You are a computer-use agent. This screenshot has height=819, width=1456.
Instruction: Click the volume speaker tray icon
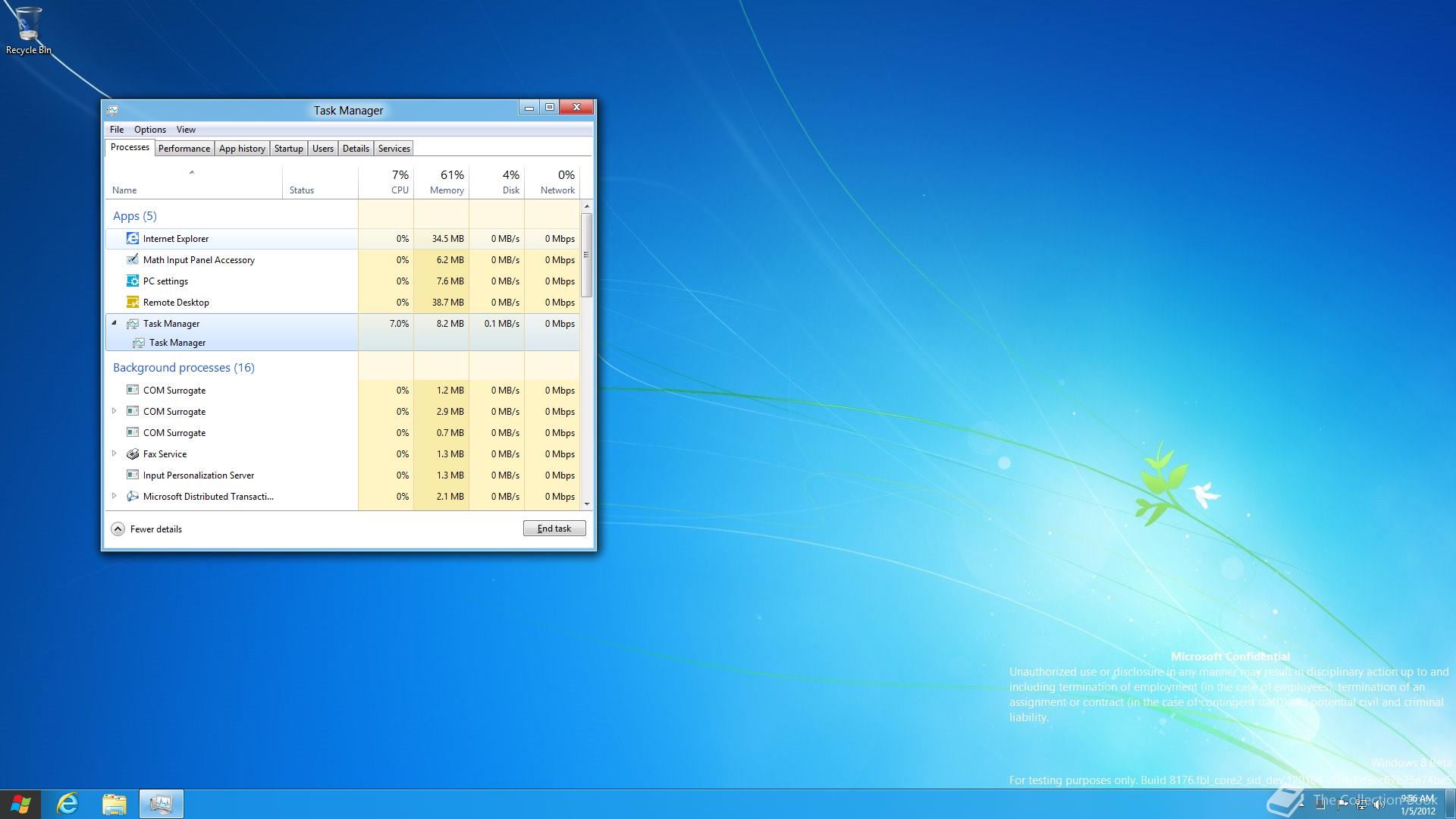click(1379, 805)
